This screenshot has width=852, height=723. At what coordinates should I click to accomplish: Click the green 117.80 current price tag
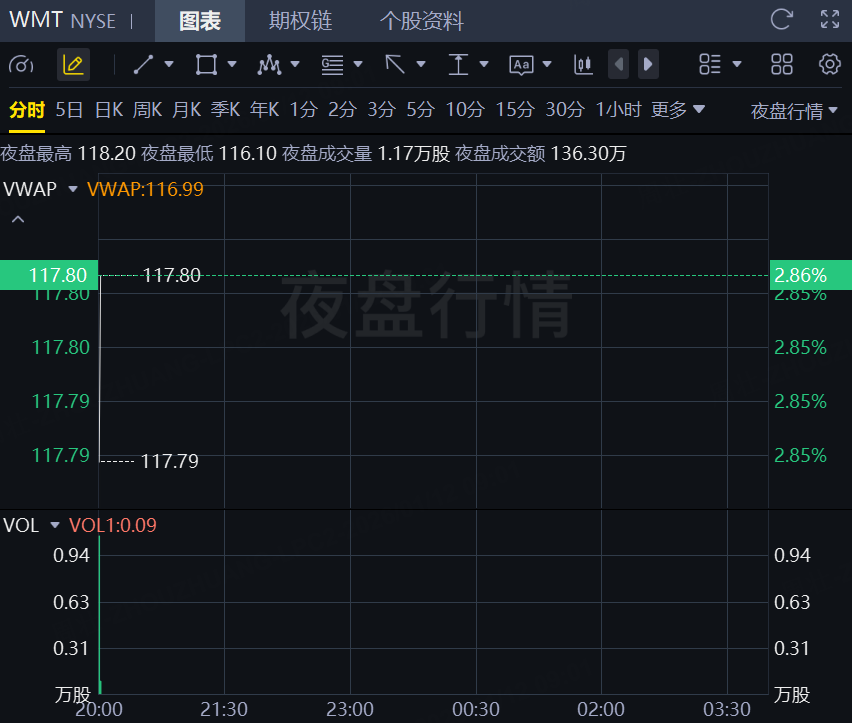tap(49, 275)
